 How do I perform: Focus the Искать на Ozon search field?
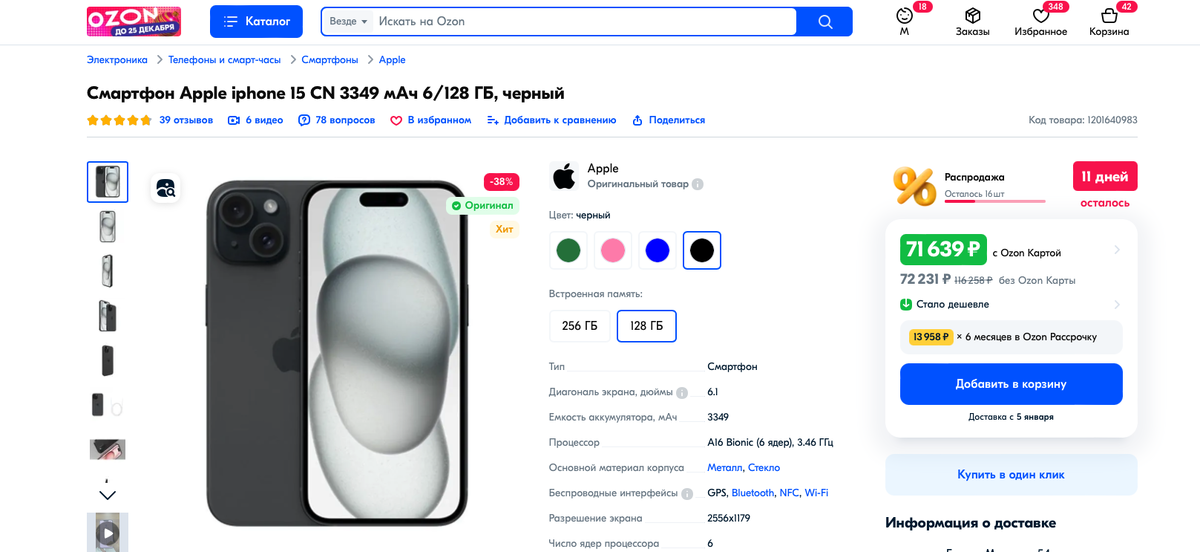coord(584,21)
